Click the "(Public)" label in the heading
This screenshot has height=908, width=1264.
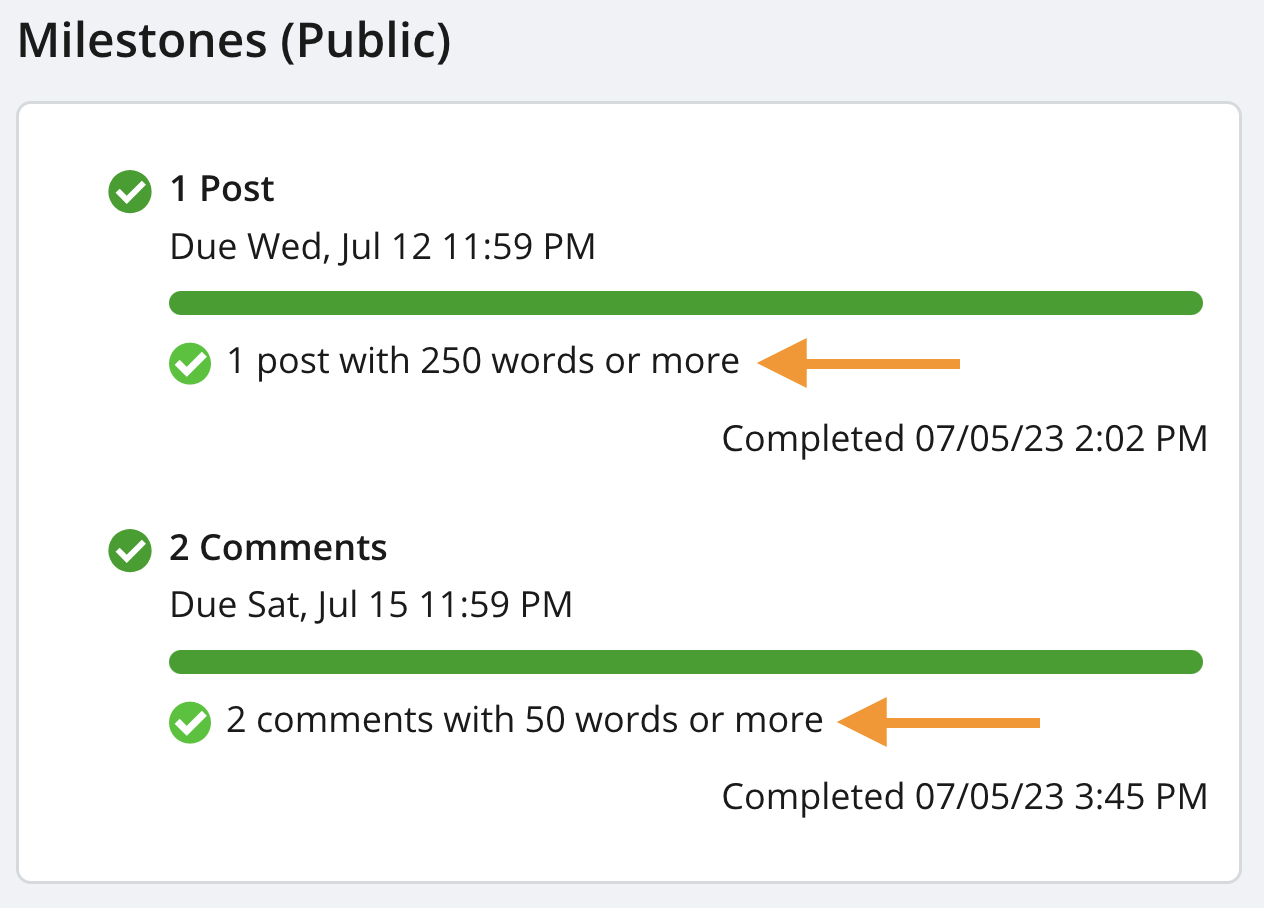point(365,43)
